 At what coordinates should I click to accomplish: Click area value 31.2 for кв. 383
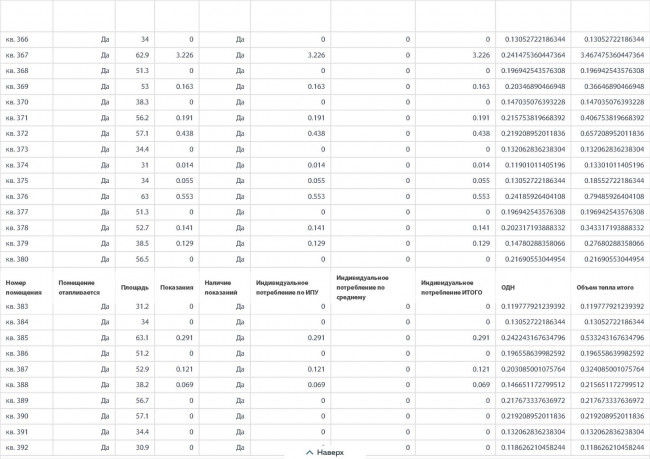142,306
